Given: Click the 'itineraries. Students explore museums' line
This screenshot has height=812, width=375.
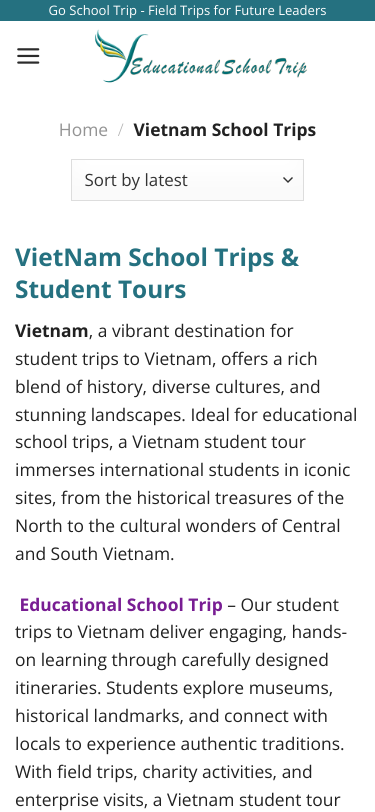Looking at the screenshot, I should click(x=174, y=688).
